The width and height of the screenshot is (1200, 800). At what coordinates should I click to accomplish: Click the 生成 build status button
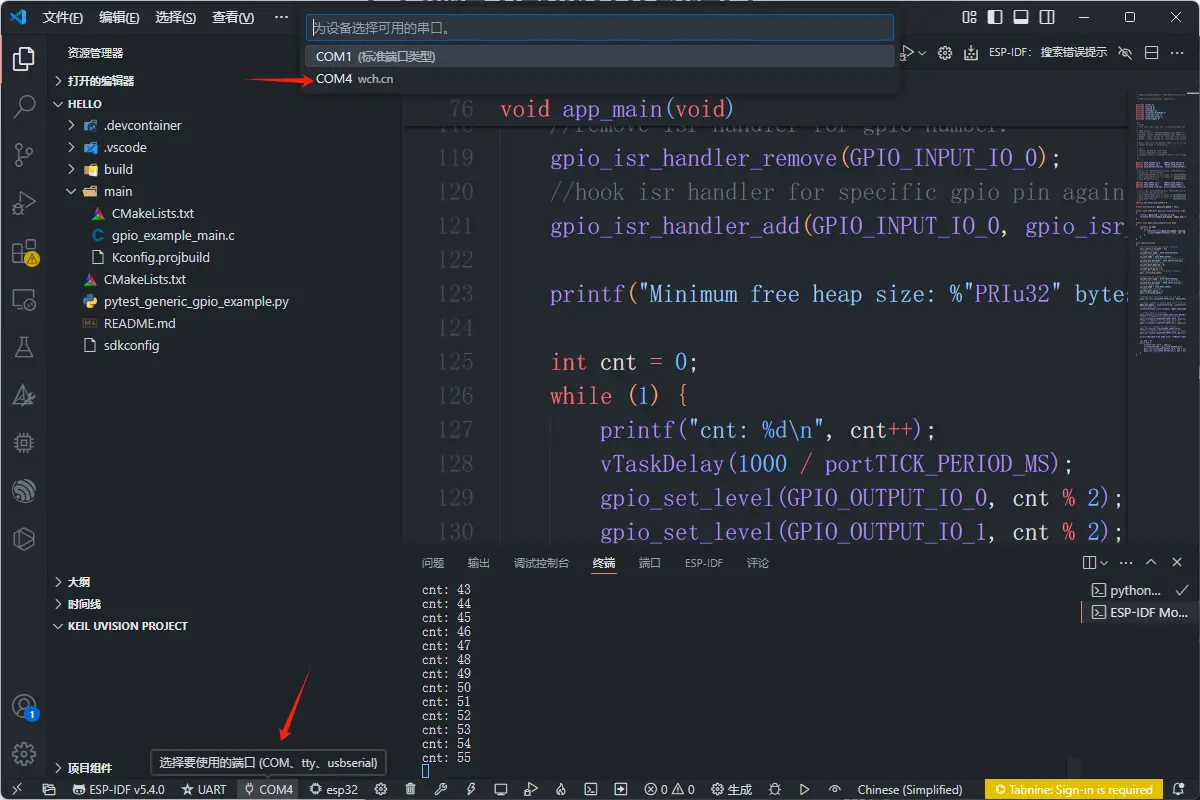coord(731,789)
